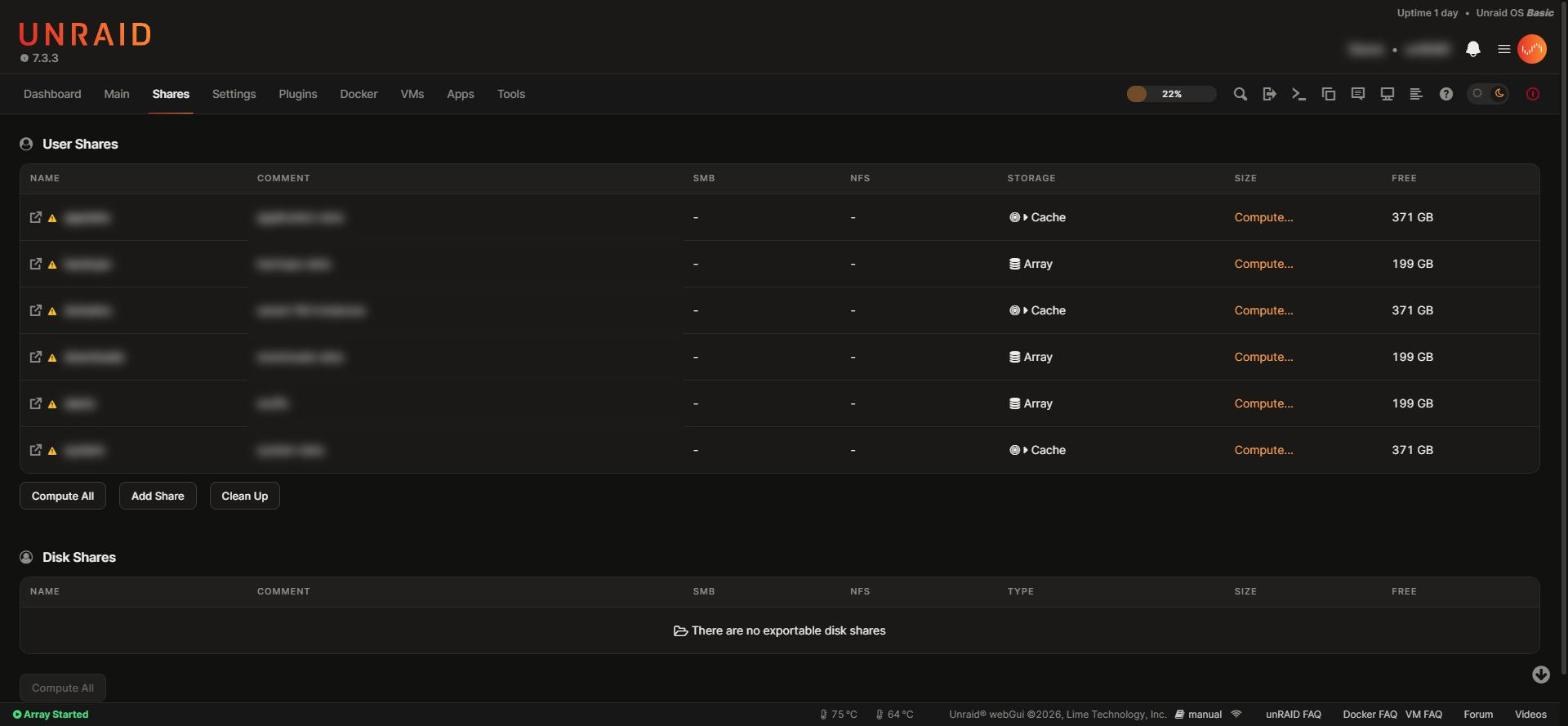The image size is (1568, 726).
Task: Visit the Forum link
Action: pos(1478,714)
